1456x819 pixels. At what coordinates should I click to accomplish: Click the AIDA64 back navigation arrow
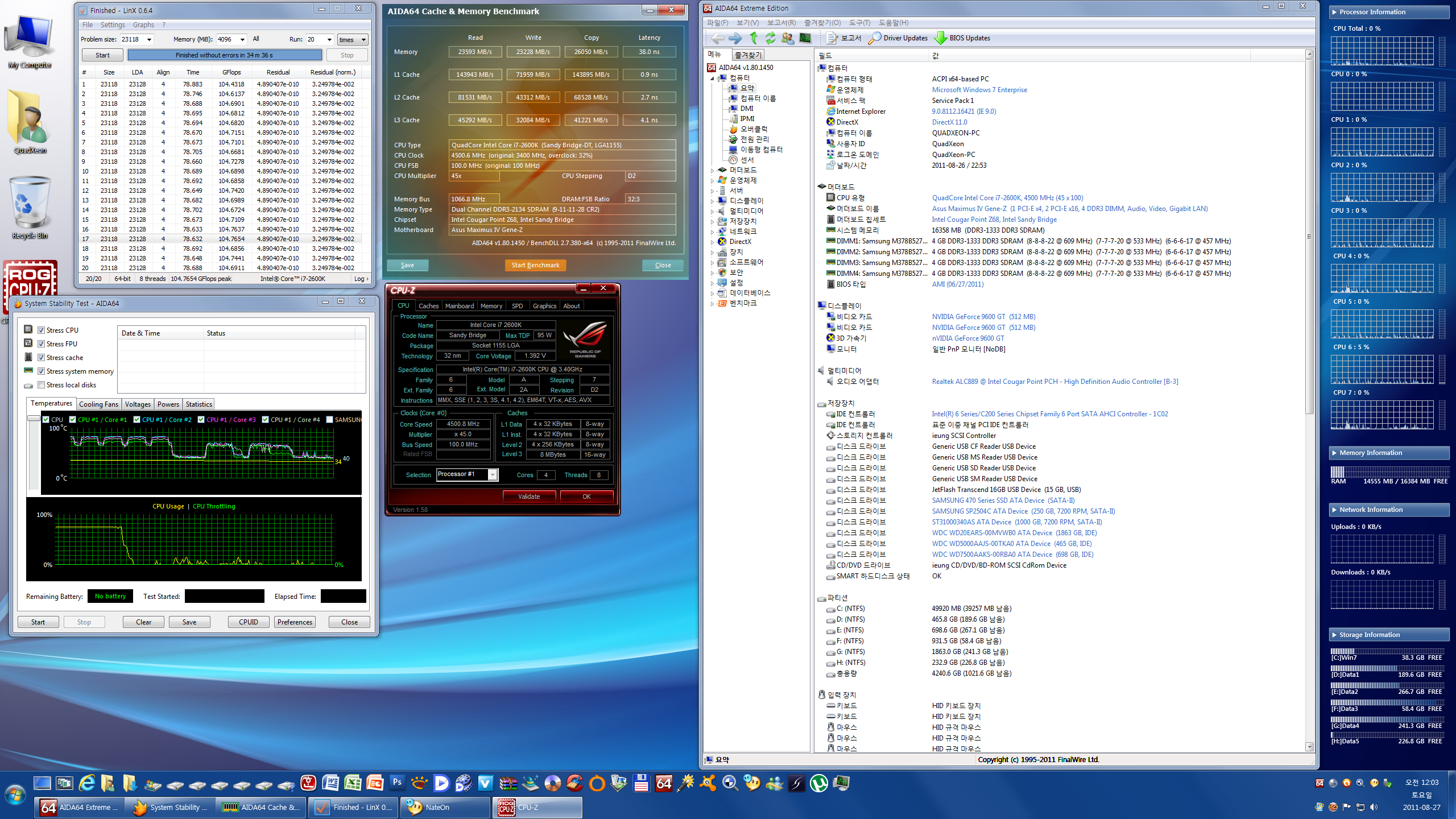[718, 38]
